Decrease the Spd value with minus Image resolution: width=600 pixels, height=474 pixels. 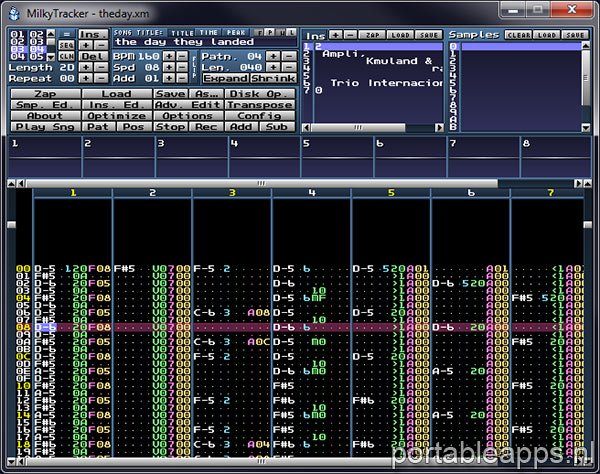coord(180,67)
